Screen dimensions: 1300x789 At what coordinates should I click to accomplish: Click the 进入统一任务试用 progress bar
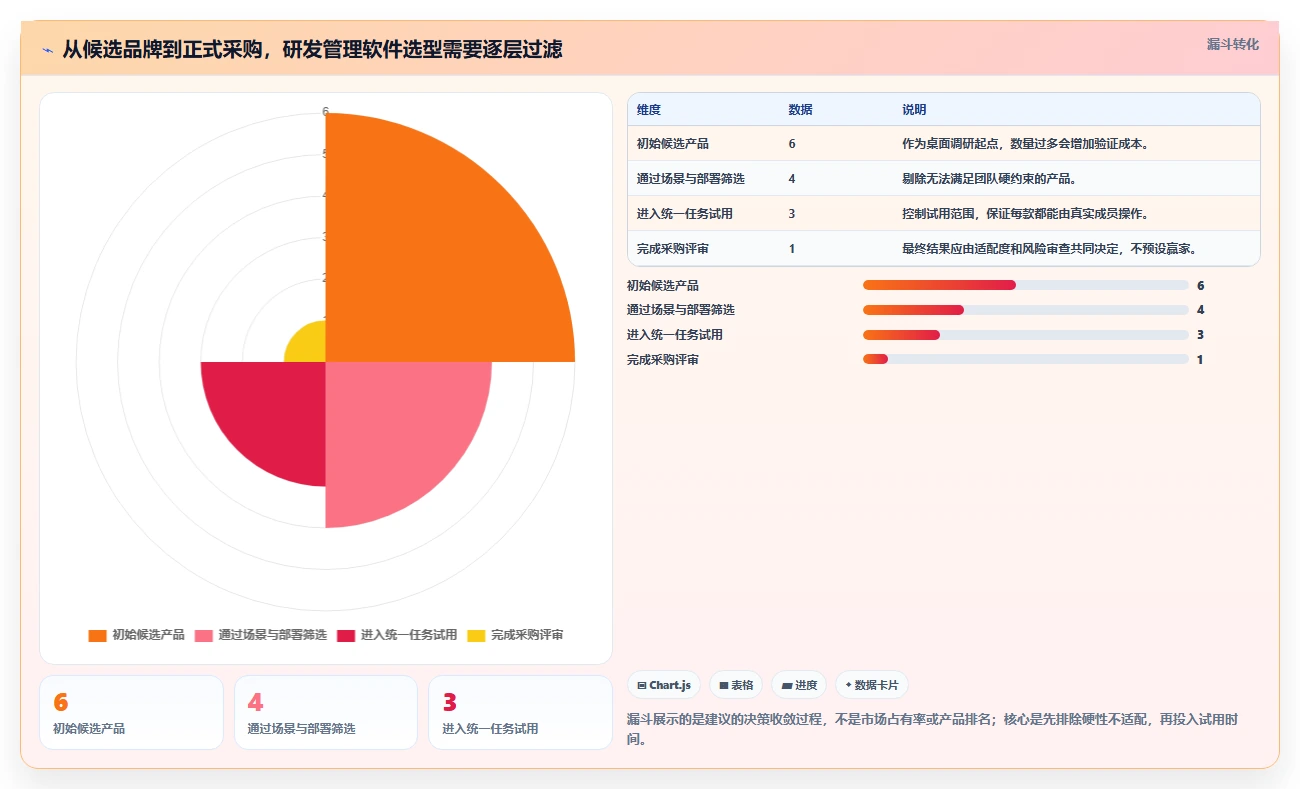click(1026, 335)
